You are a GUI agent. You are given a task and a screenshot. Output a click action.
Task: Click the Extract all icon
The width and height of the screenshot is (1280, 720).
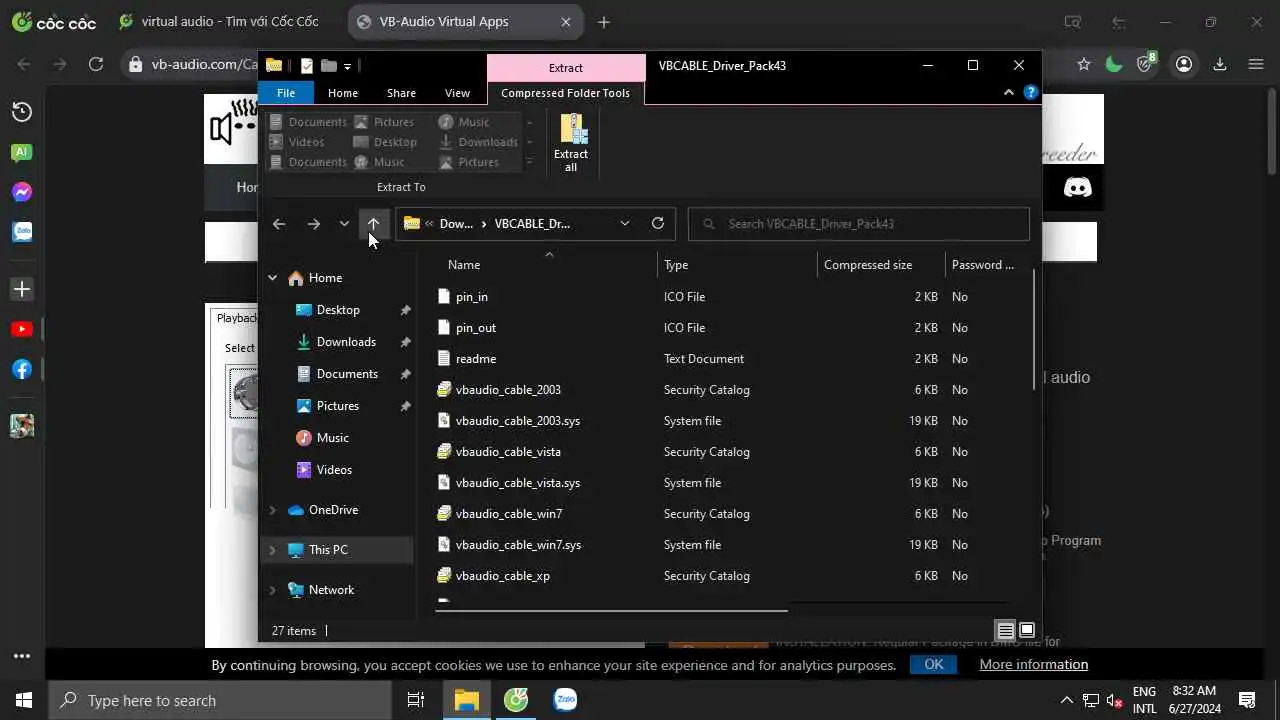coord(572,142)
